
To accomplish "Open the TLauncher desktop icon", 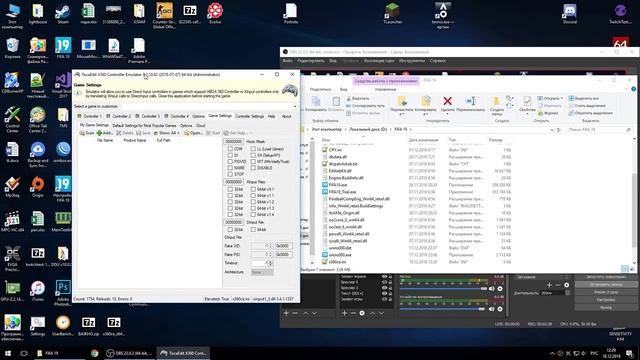I will [x=393, y=13].
